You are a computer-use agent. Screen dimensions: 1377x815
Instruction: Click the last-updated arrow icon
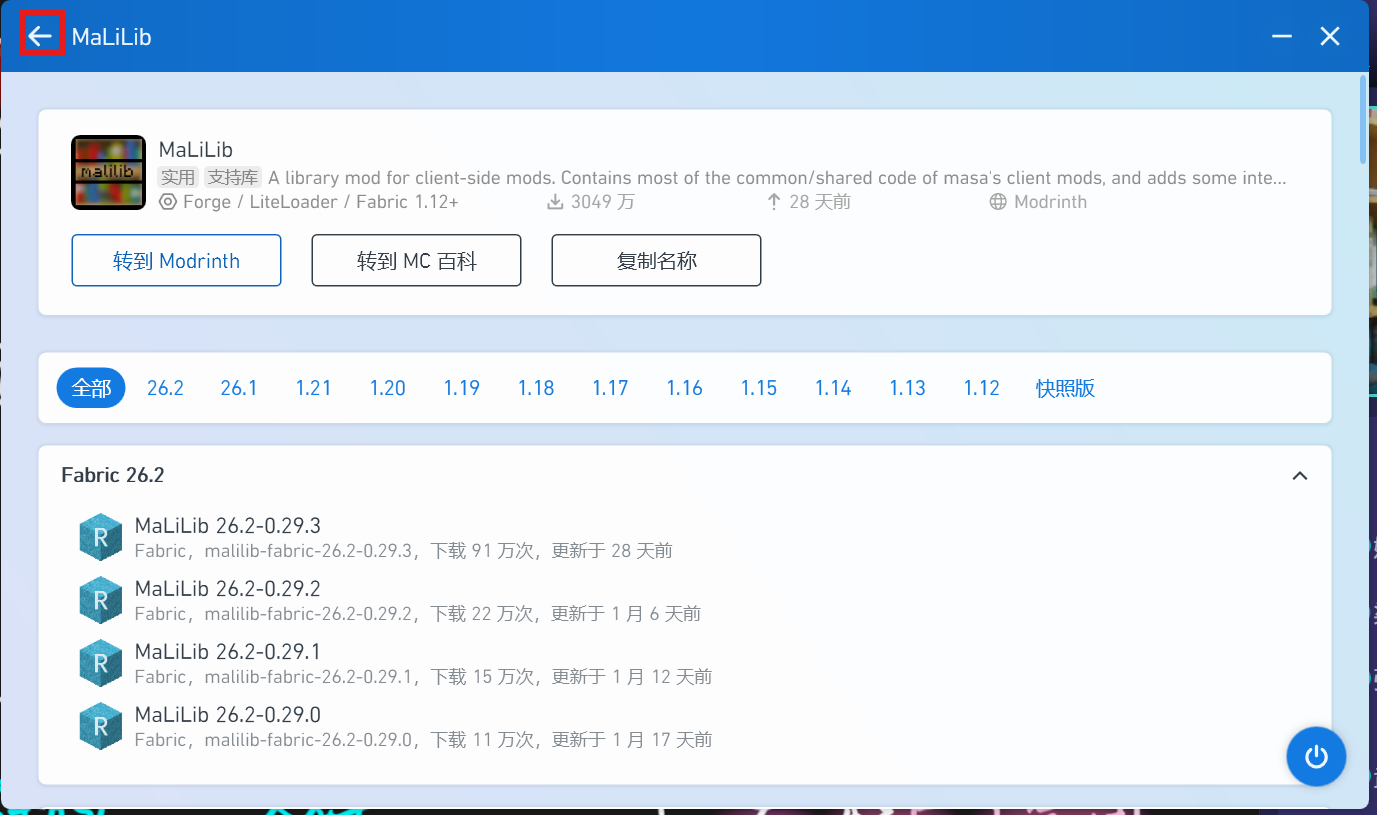click(773, 202)
